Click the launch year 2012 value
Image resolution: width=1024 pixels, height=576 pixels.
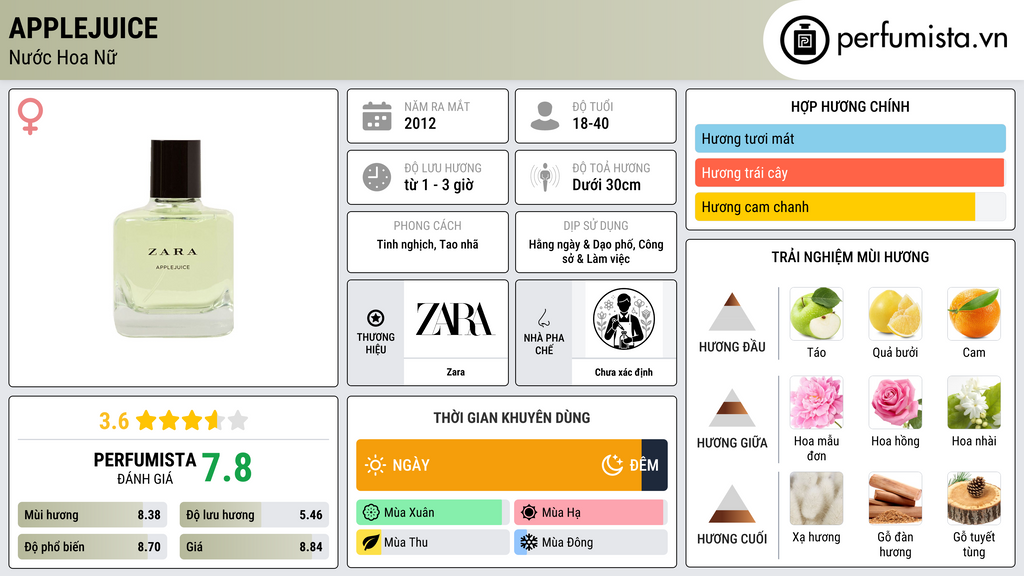(x=420, y=123)
